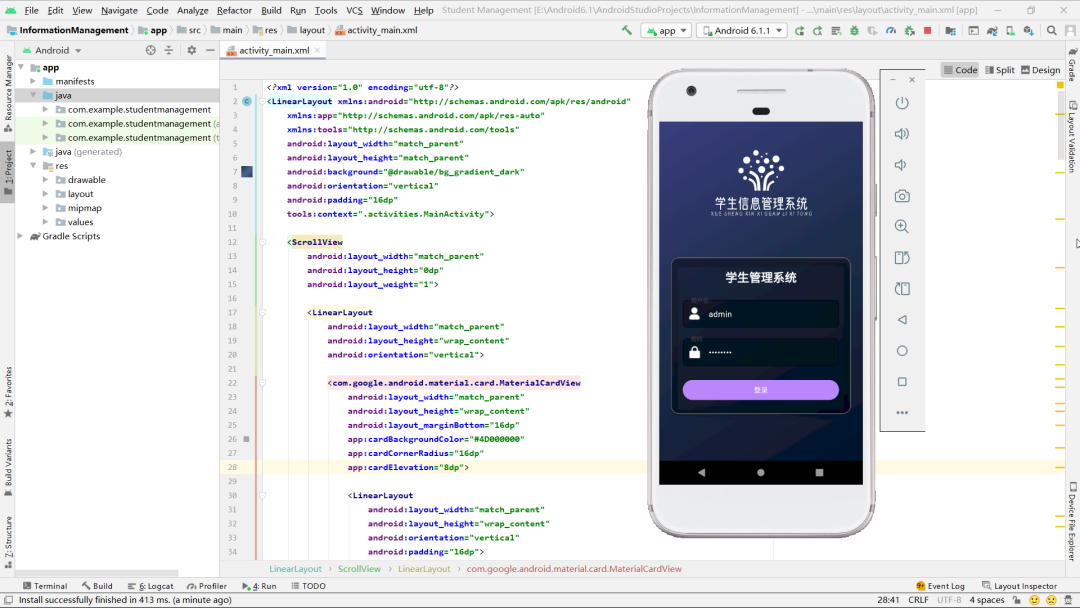This screenshot has height=608, width=1080.
Task: Debug the app with the Debug icon
Action: (855, 31)
